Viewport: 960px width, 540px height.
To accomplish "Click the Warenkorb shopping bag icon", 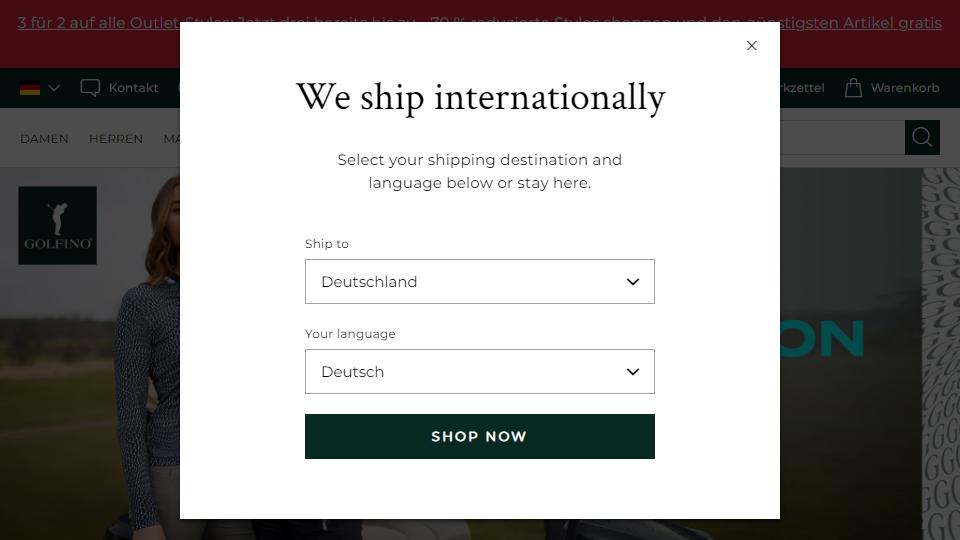I will tap(853, 88).
